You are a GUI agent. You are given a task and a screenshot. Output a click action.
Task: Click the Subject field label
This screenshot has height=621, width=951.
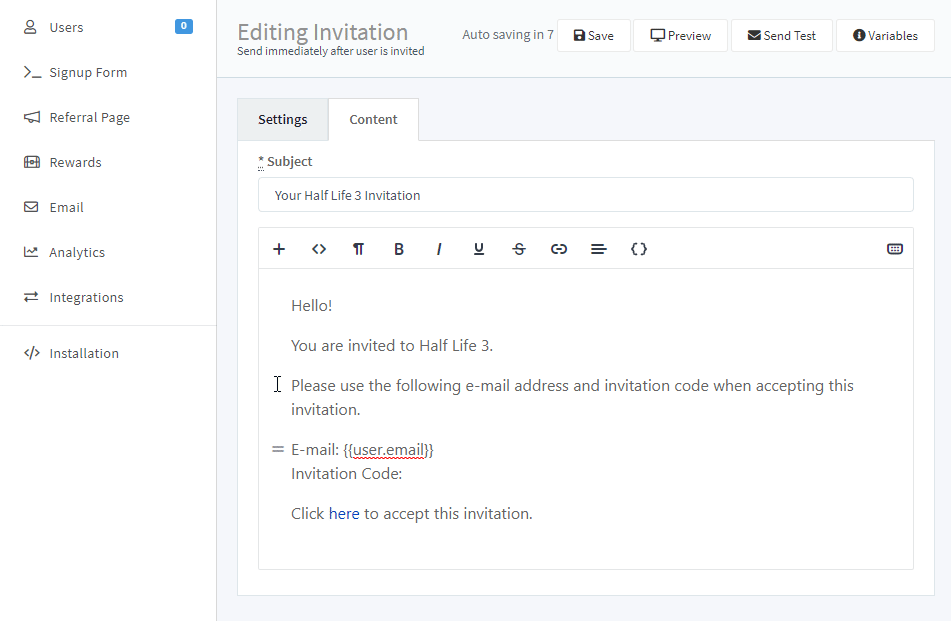285,162
